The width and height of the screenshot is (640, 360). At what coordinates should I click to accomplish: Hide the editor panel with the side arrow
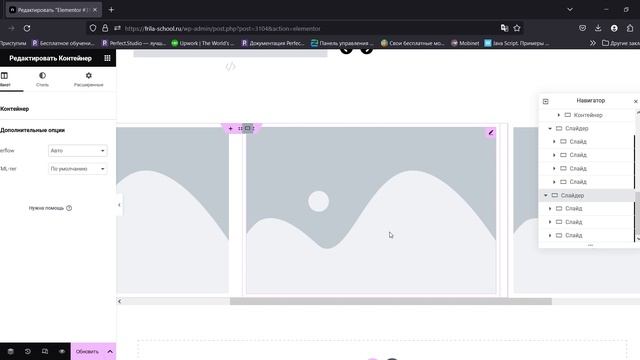119,205
